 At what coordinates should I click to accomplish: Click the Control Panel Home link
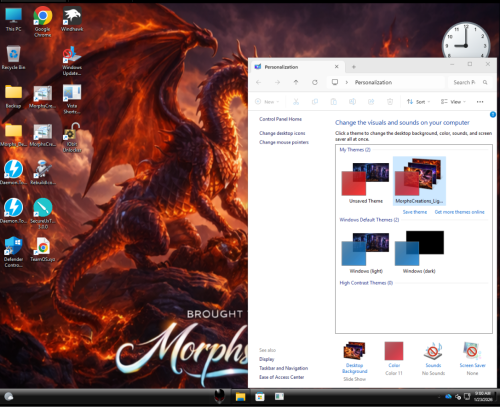coord(280,119)
